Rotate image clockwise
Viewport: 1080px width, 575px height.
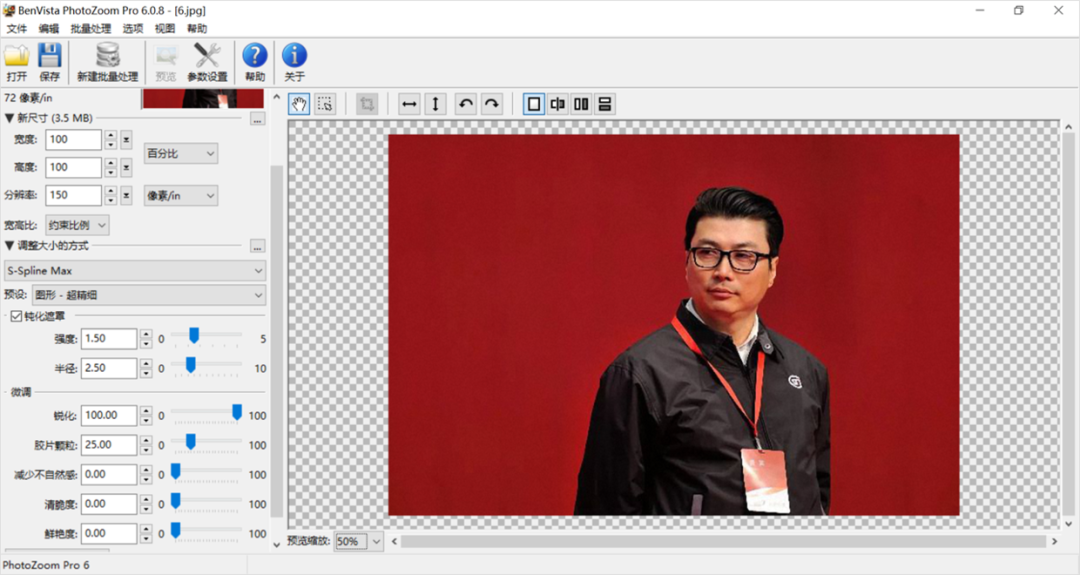click(x=492, y=104)
